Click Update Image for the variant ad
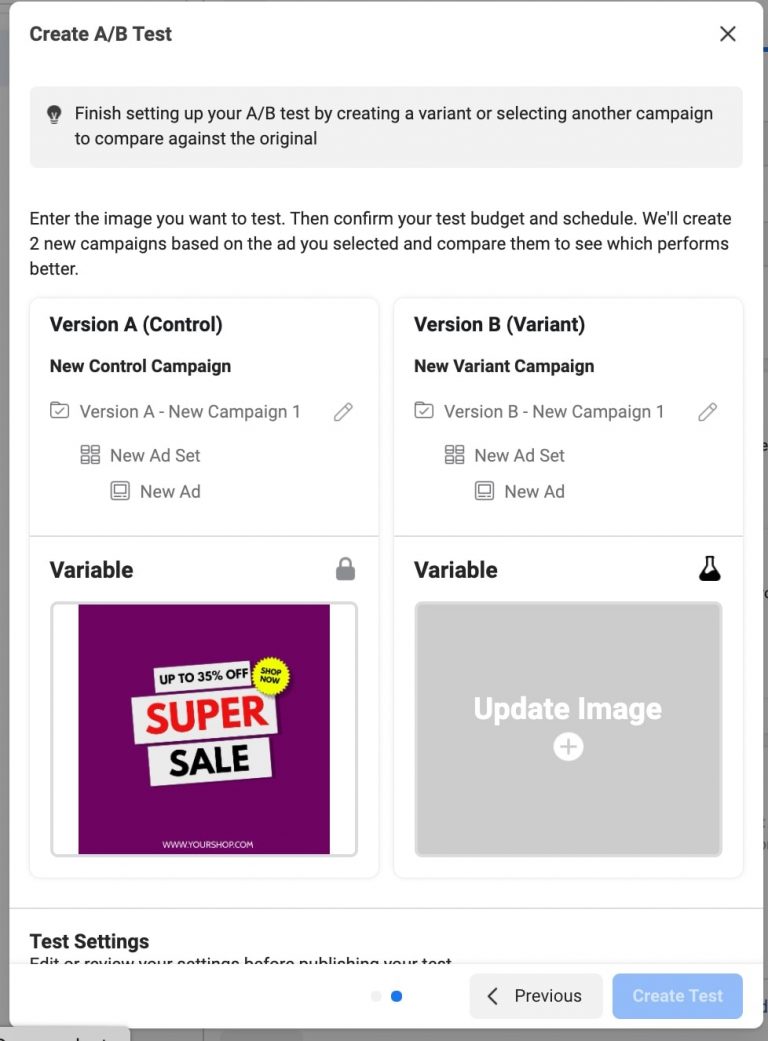 (567, 709)
